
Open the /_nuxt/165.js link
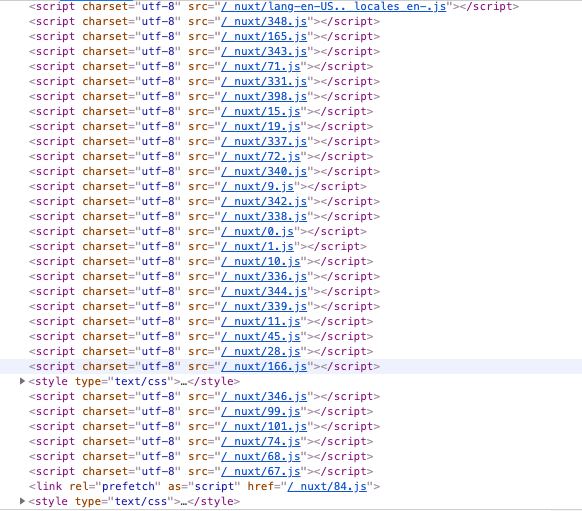(264, 36)
